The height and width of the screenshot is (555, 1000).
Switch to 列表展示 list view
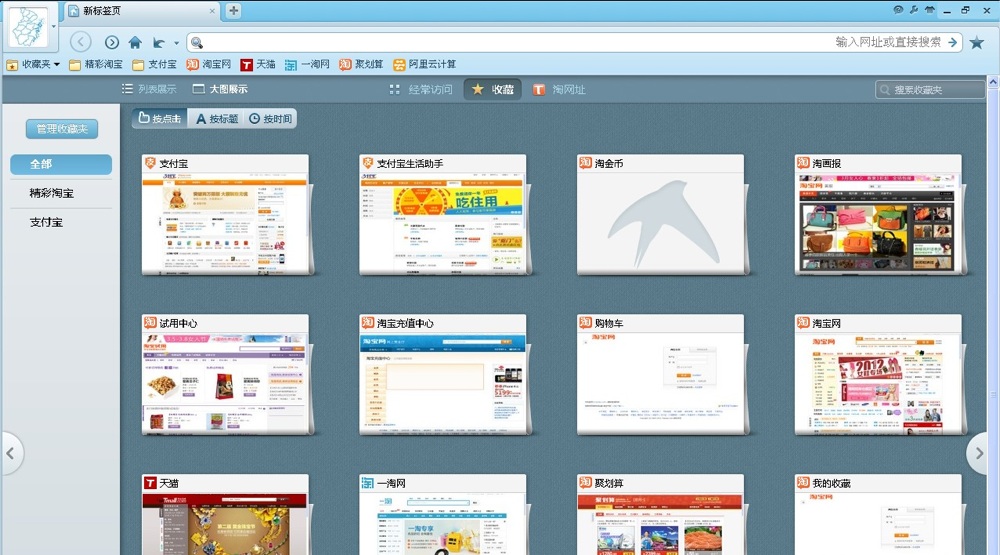(149, 89)
